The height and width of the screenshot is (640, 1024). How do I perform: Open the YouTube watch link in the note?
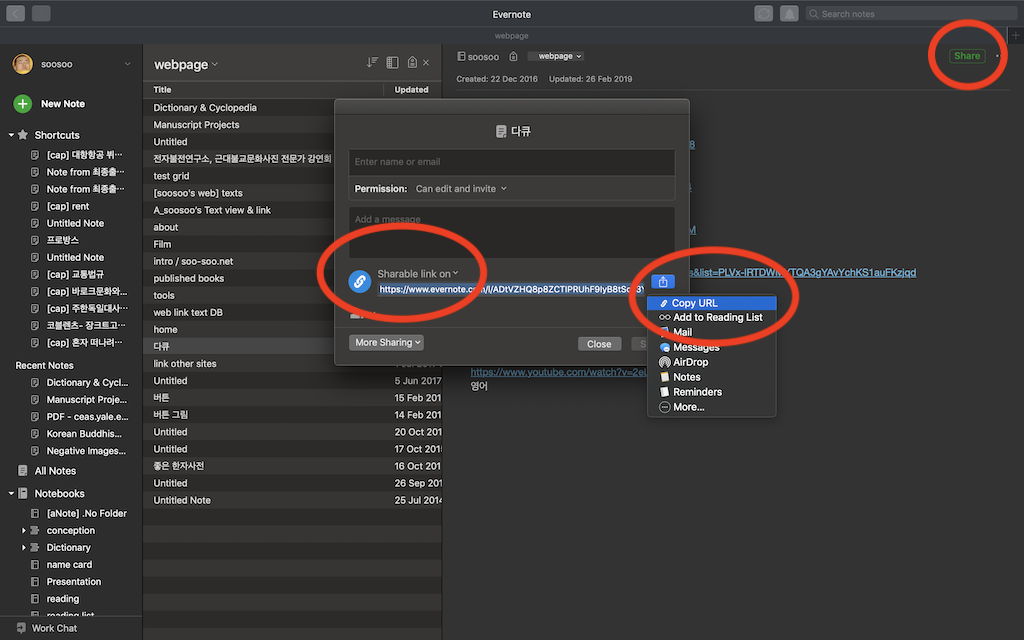pyautogui.click(x=559, y=372)
